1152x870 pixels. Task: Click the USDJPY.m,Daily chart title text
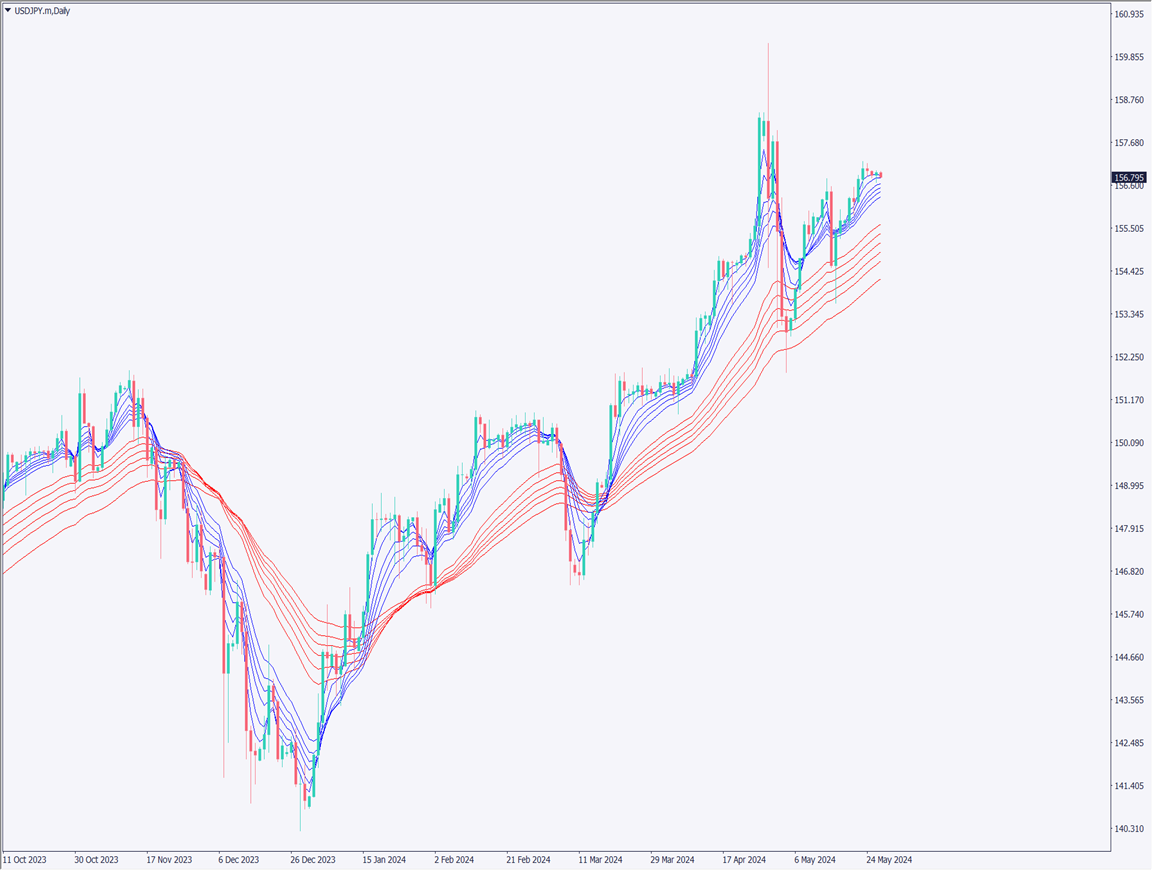point(42,10)
